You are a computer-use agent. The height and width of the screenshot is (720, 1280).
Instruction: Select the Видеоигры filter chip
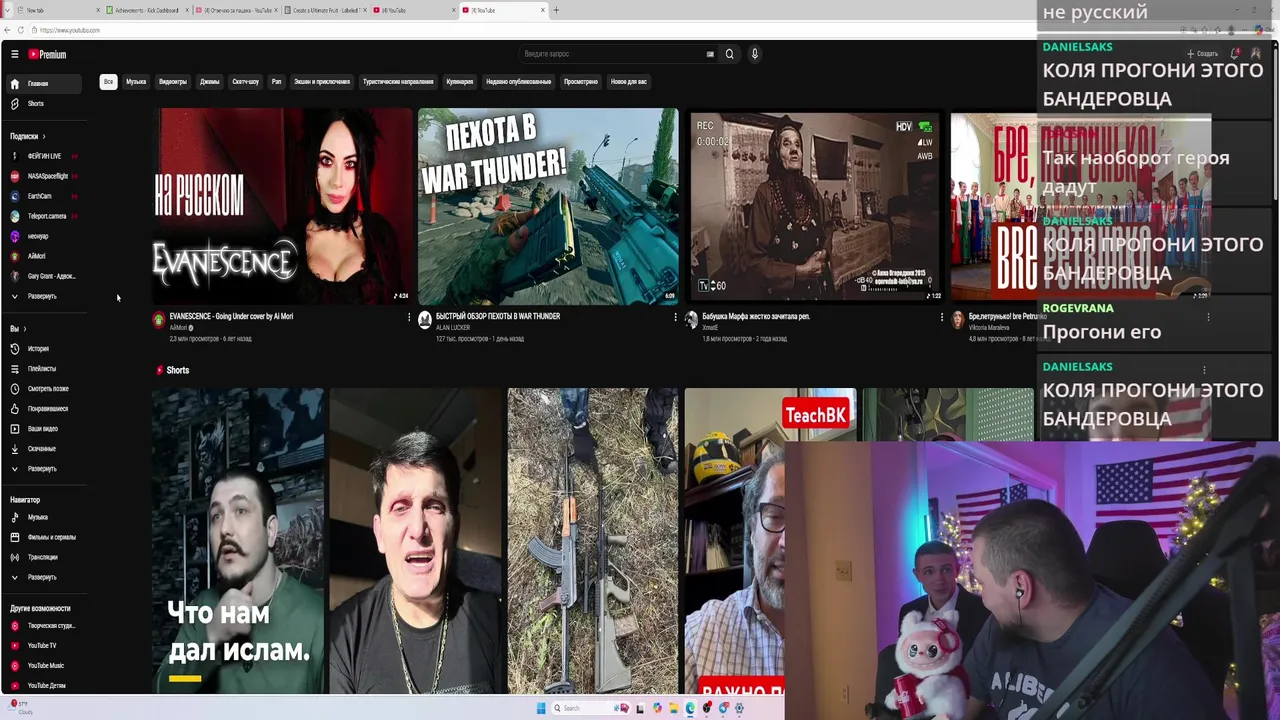click(173, 82)
